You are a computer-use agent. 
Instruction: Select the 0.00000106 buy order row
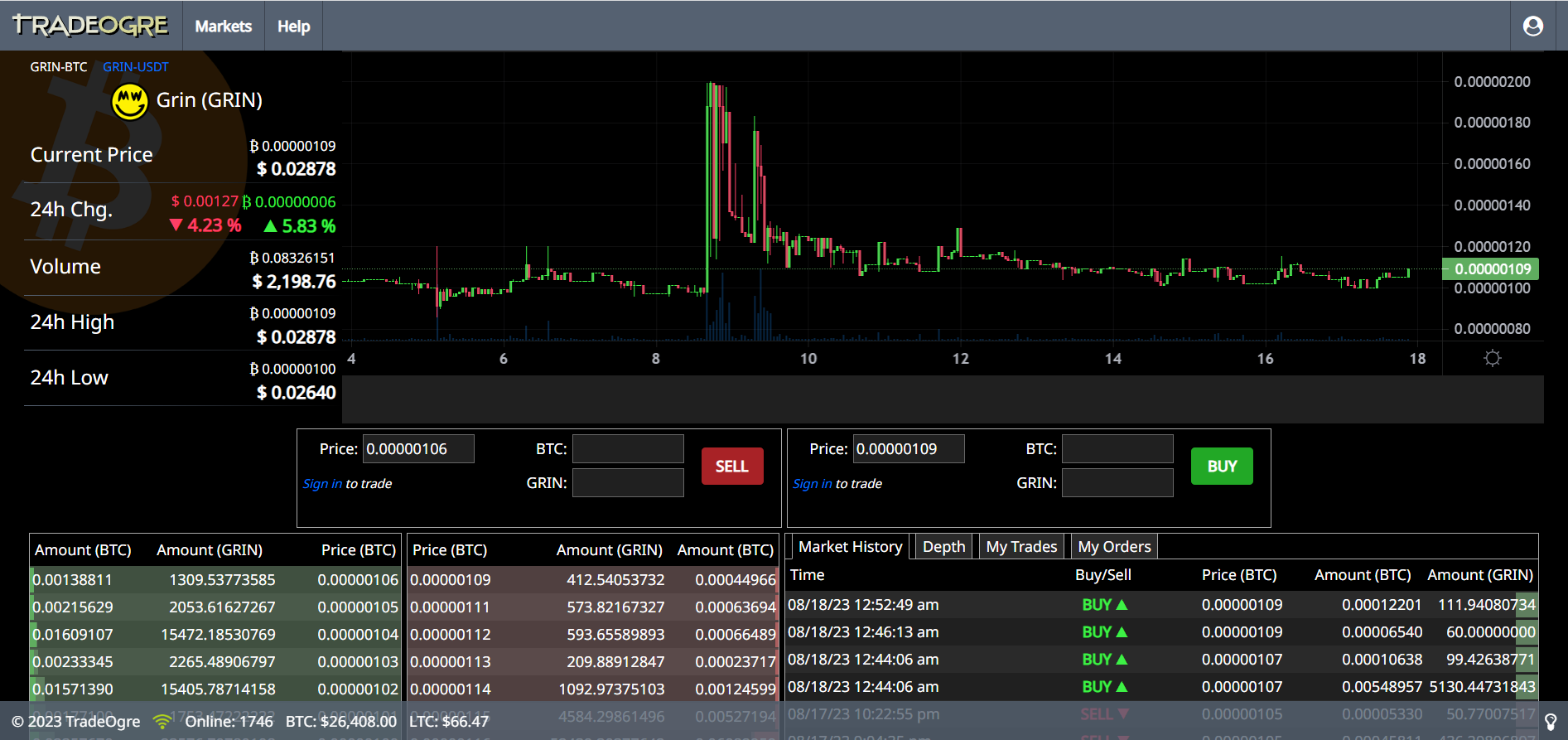coord(215,580)
